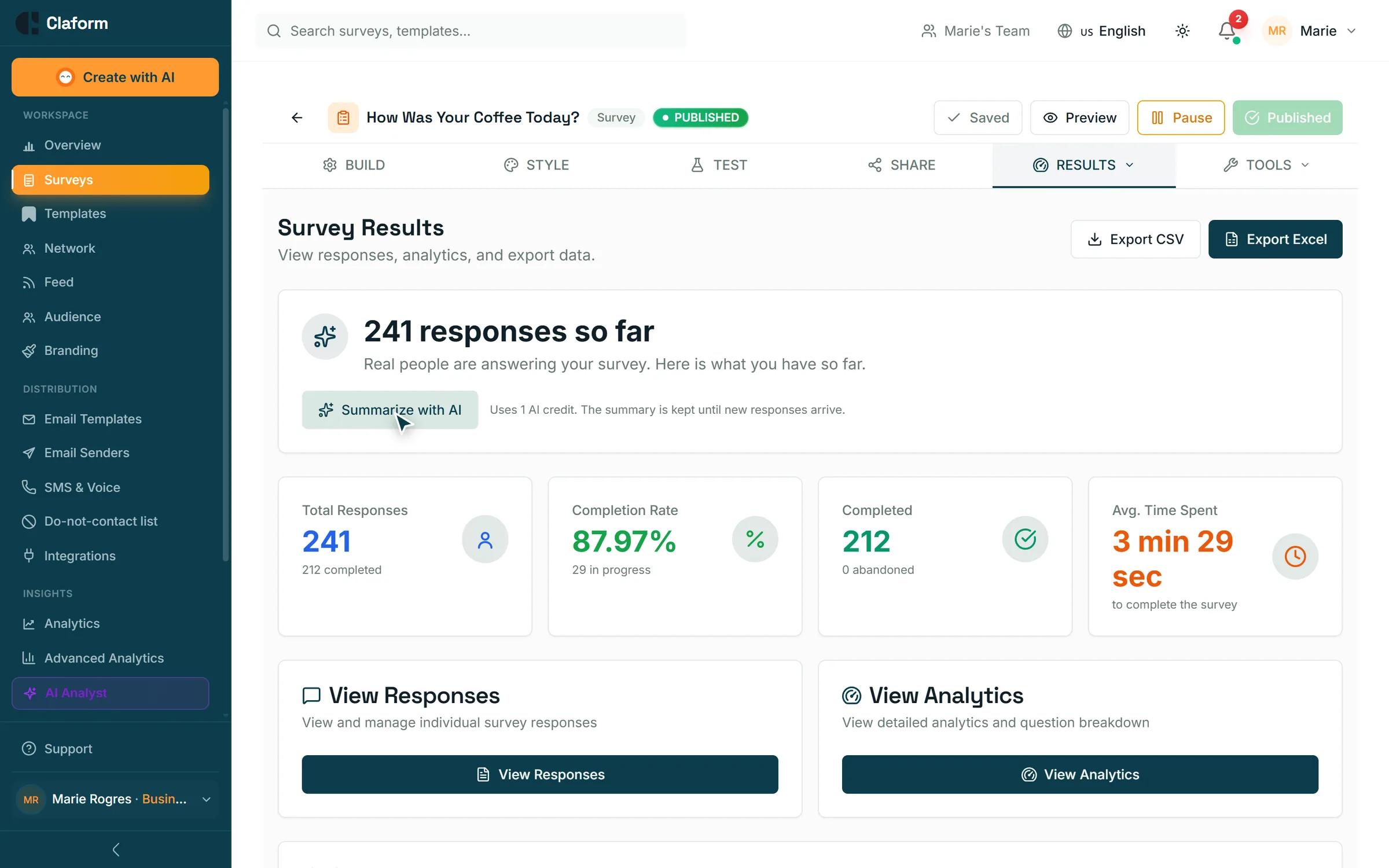Pause the published survey
The image size is (1389, 868).
coord(1181,118)
